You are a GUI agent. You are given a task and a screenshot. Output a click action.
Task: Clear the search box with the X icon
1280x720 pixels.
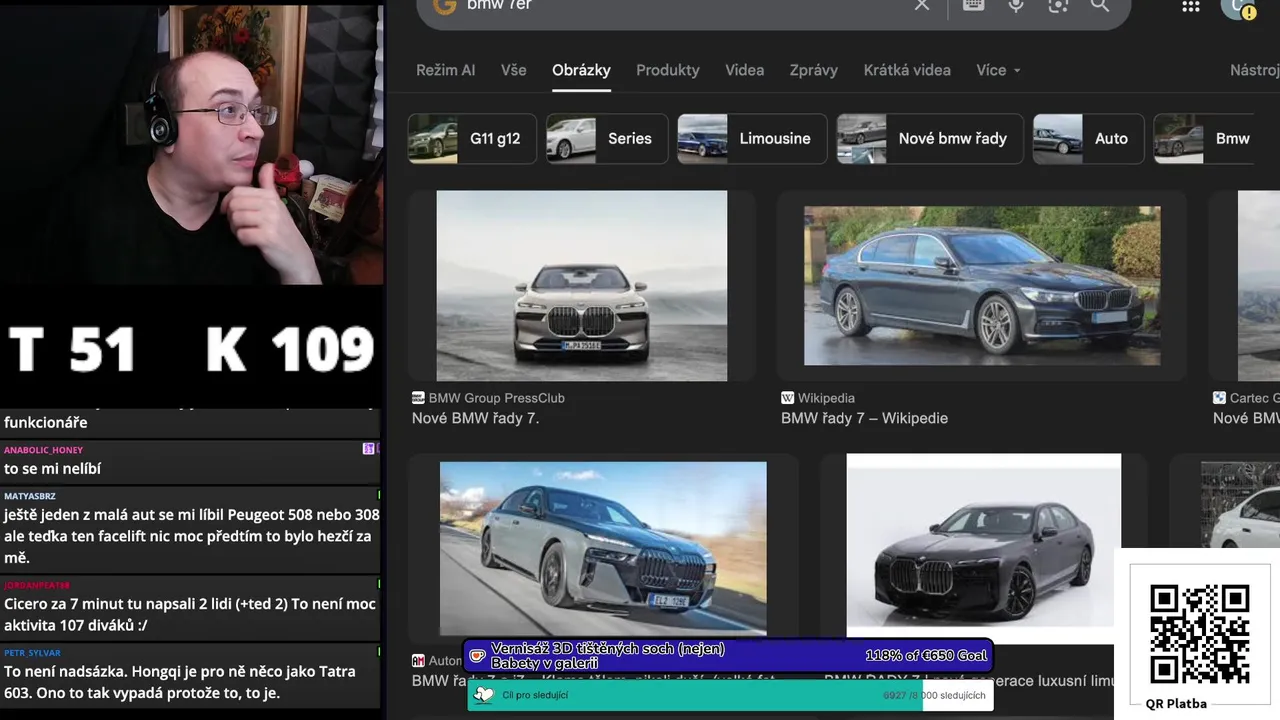[922, 5]
